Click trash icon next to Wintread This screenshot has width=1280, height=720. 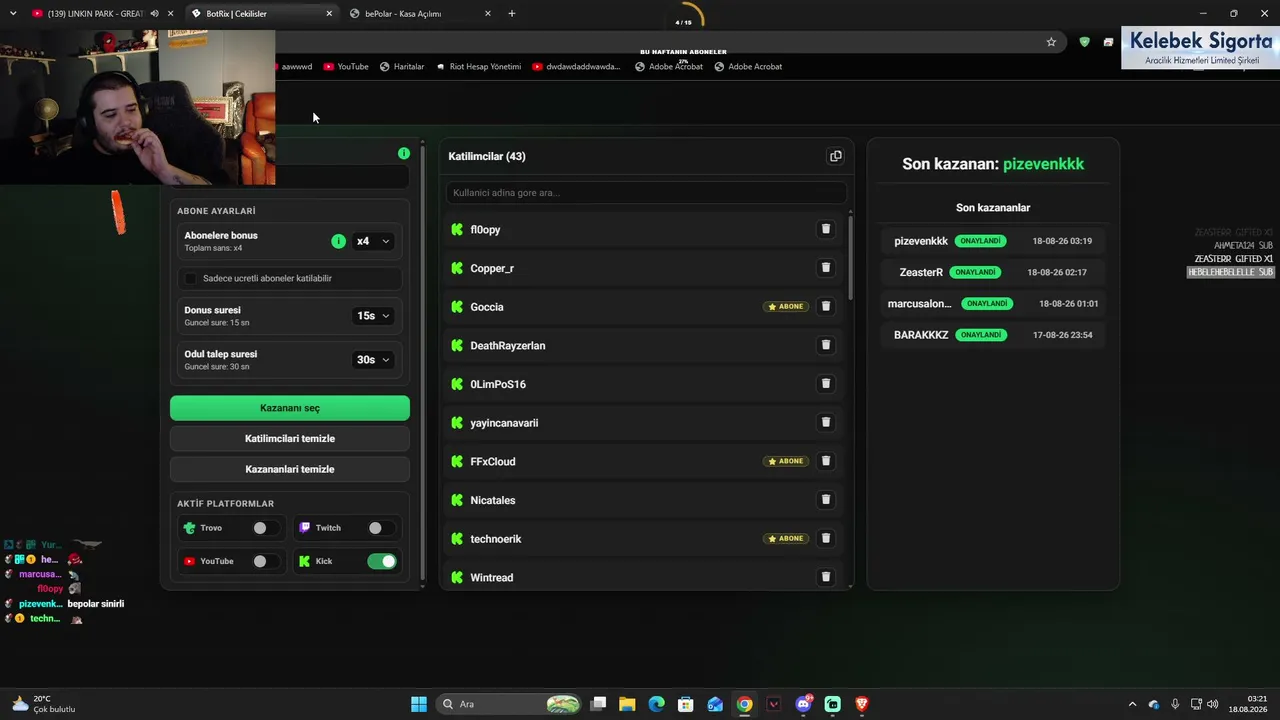click(826, 577)
